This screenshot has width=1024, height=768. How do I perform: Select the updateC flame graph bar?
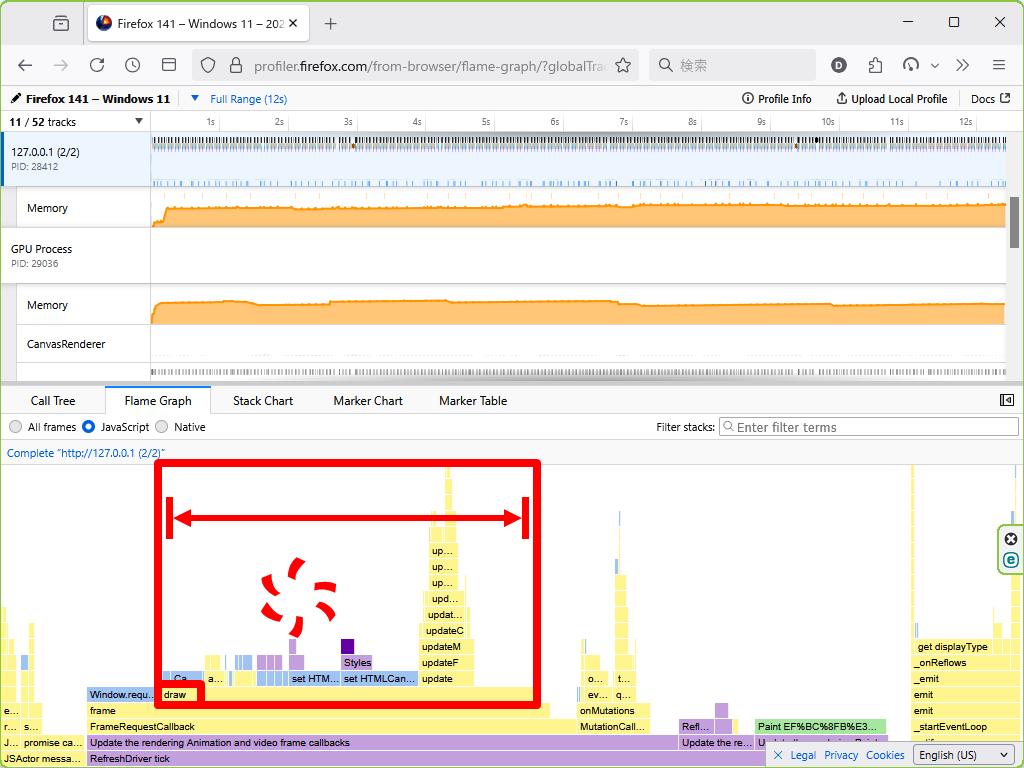pos(444,630)
